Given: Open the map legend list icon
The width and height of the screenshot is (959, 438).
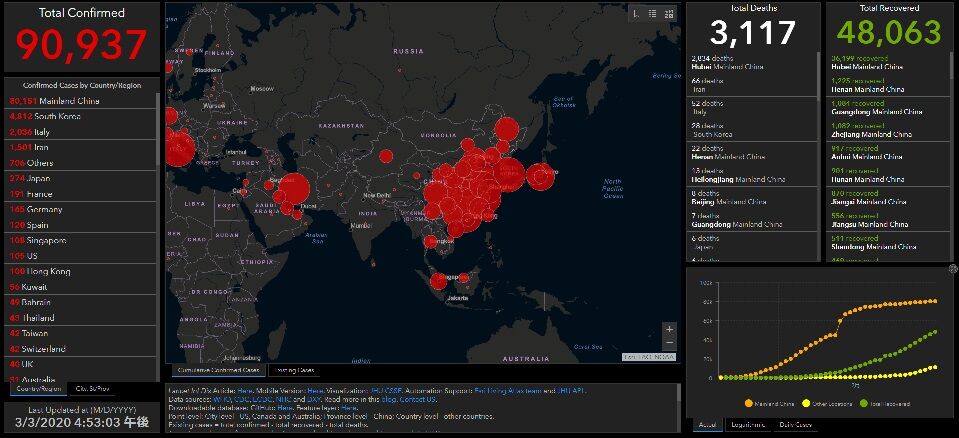Looking at the screenshot, I should (x=653, y=14).
